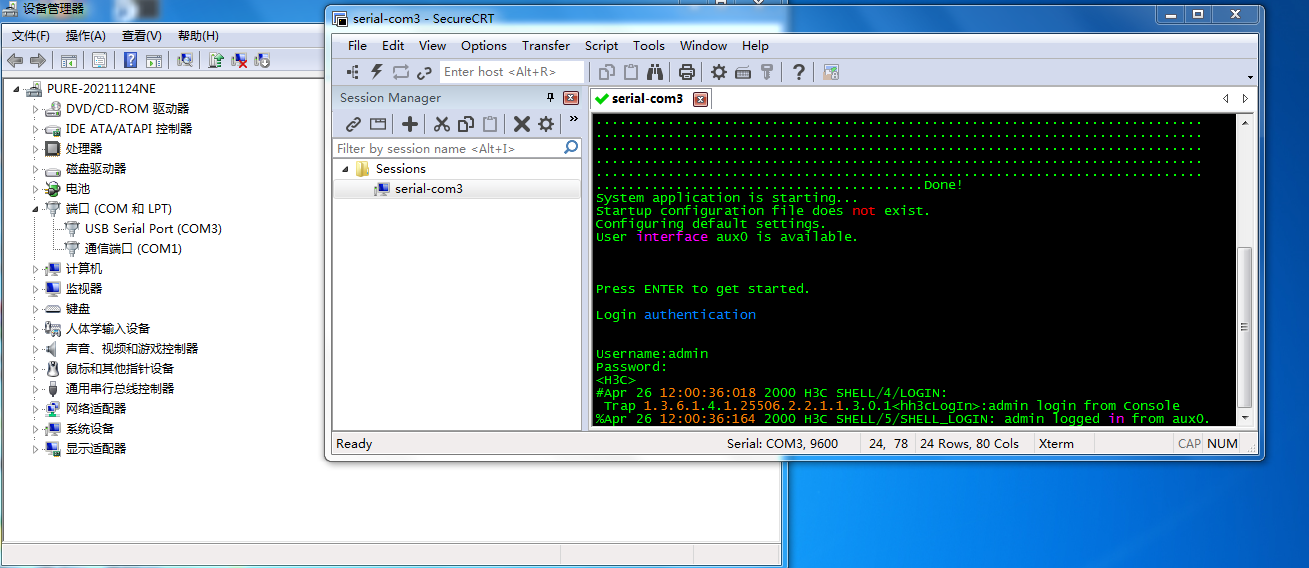Click the Help question mark icon in SecureCRT
1309x568 pixels.
point(798,72)
